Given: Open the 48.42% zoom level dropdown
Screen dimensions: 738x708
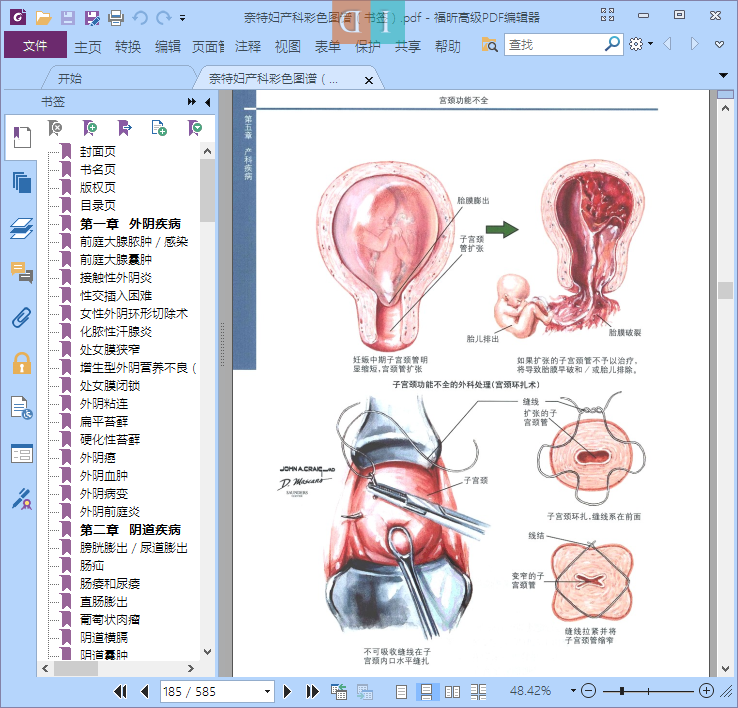Looking at the screenshot, I should coord(573,691).
